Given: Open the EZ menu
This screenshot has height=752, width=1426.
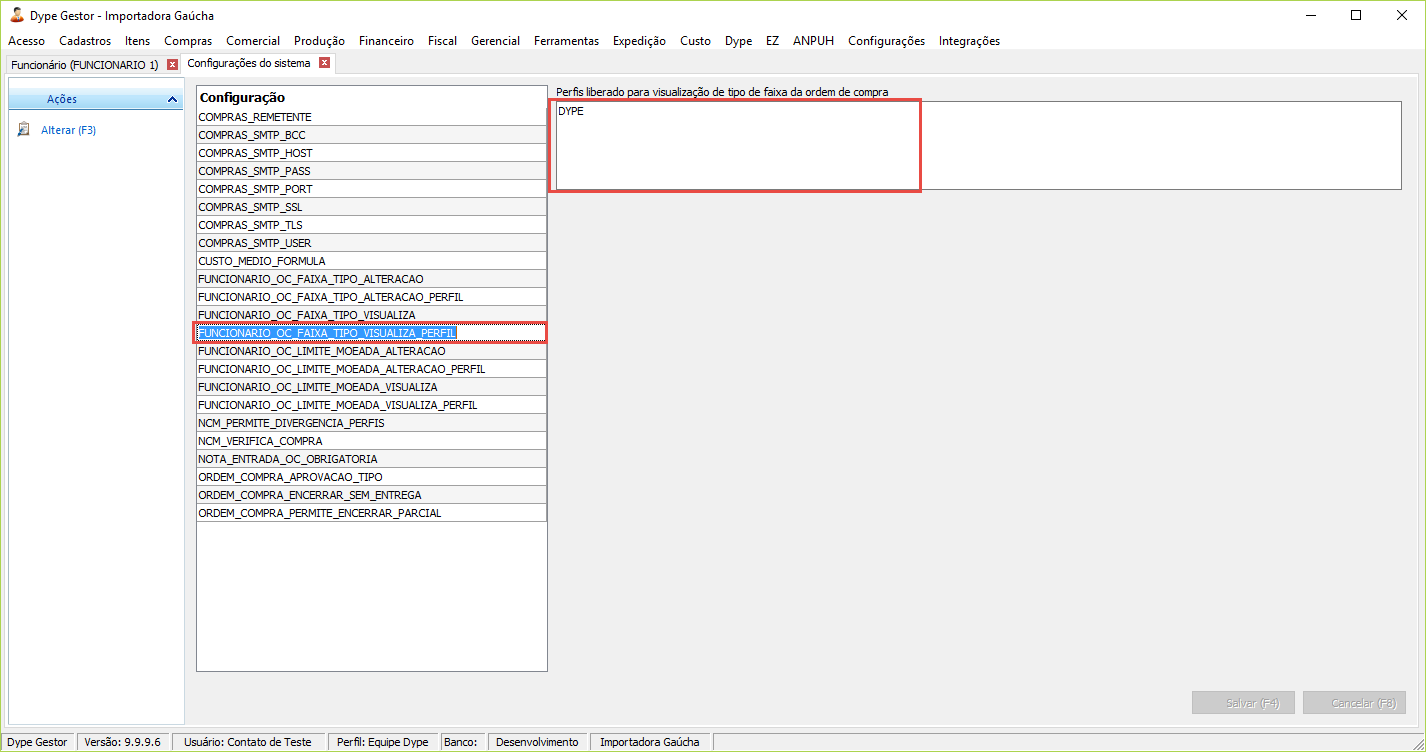Looking at the screenshot, I should 772,41.
